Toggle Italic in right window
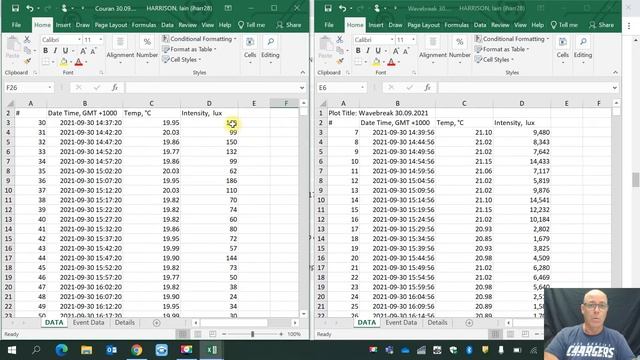This screenshot has height=360, width=640. [368, 51]
